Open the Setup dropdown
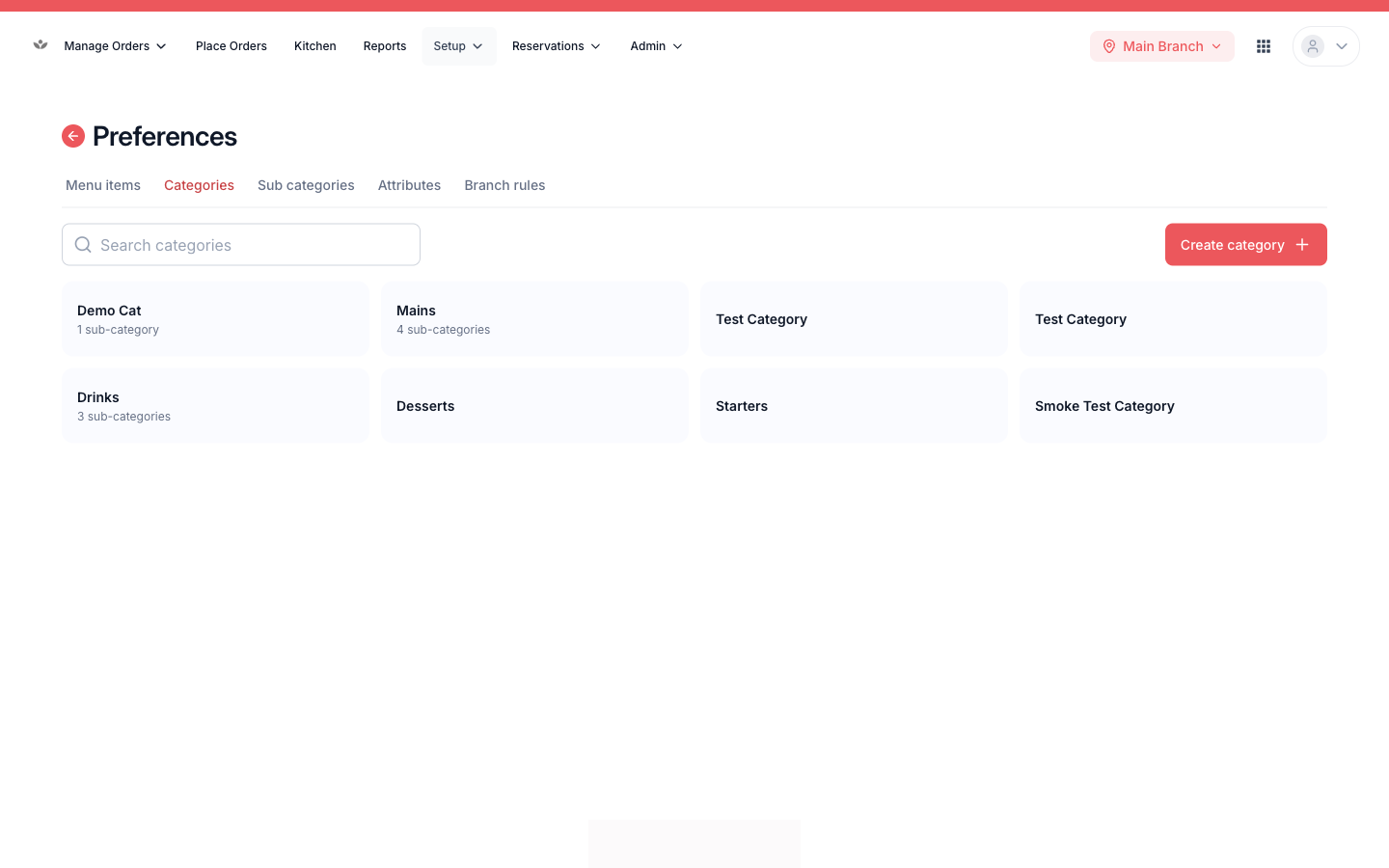 click(459, 46)
